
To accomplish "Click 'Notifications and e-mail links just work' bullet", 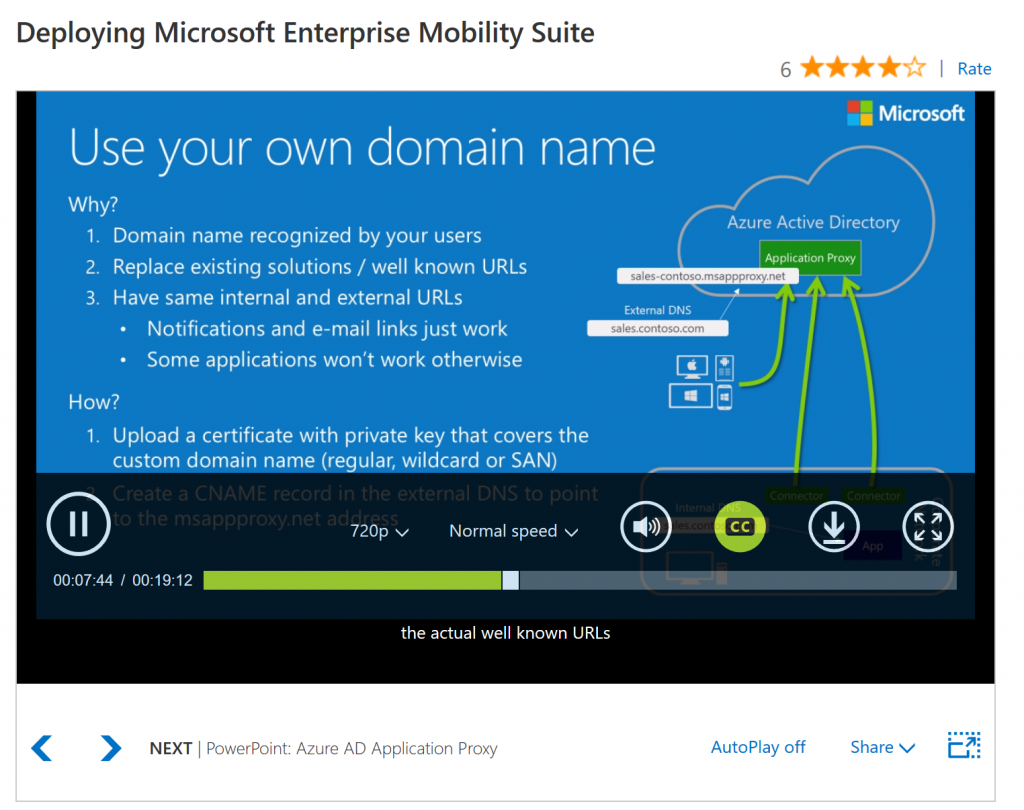I will pos(327,329).
